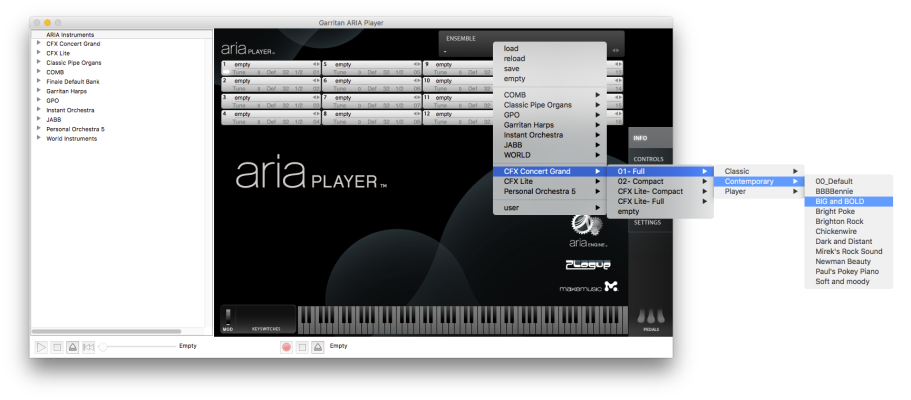The width and height of the screenshot is (911, 400).
Task: Click the MOD wheel control
Action: [228, 317]
